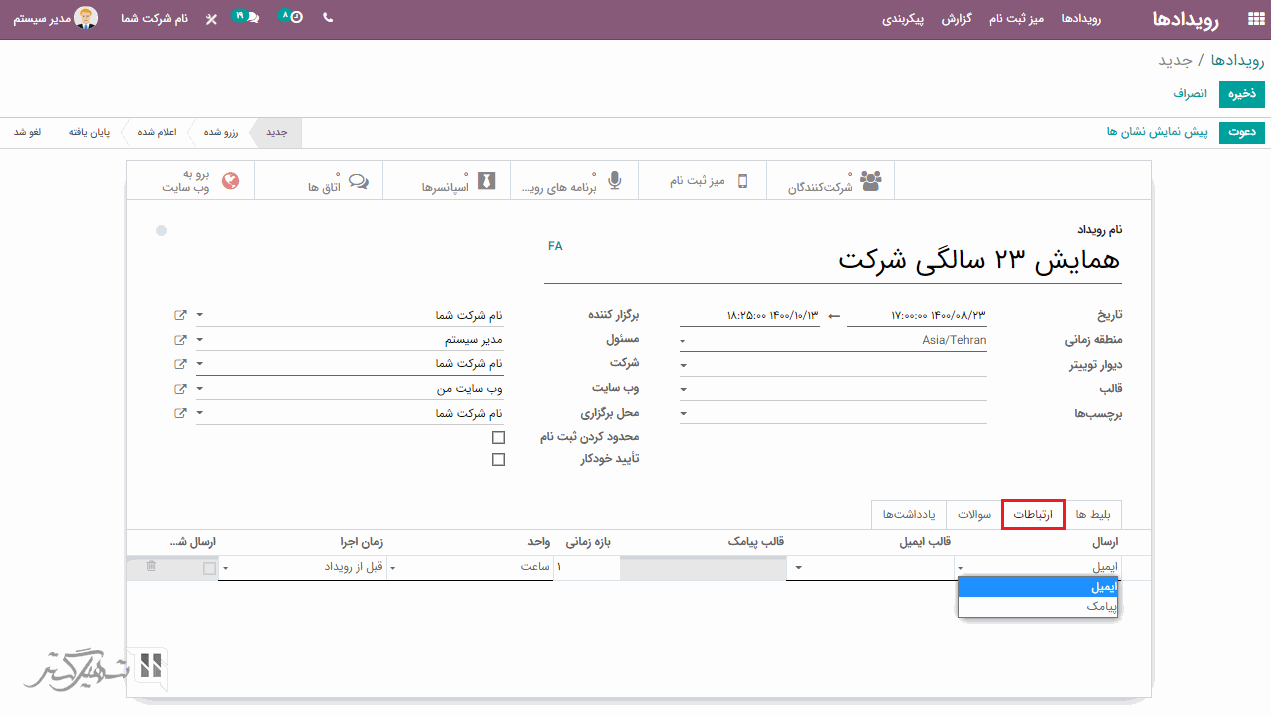Click the 'ذخیره' save button
The height and width of the screenshot is (717, 1271).
[1241, 94]
